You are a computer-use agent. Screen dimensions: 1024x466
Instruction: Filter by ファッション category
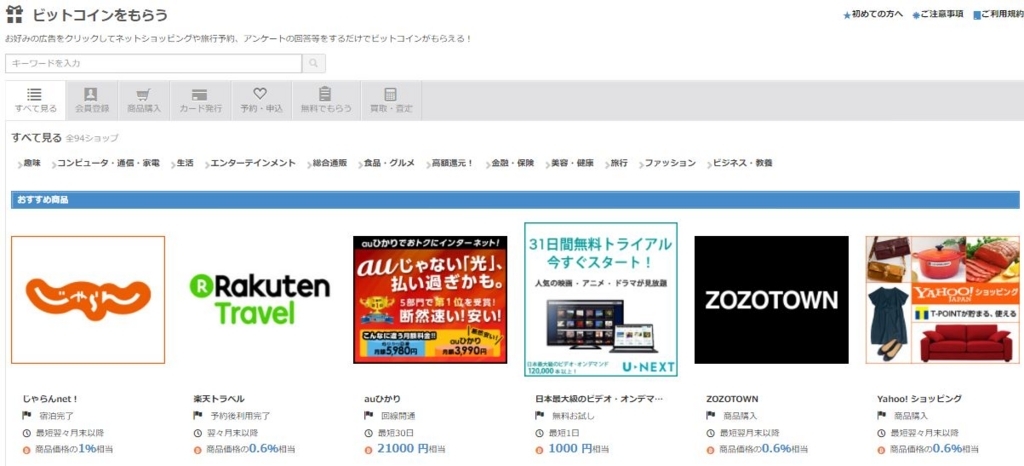670,163
